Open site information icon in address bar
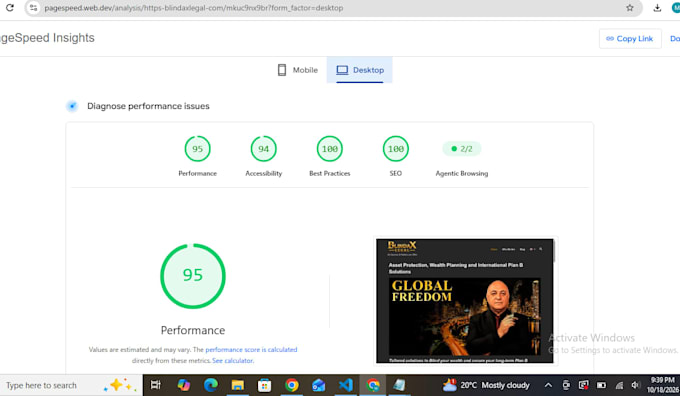 tap(33, 8)
